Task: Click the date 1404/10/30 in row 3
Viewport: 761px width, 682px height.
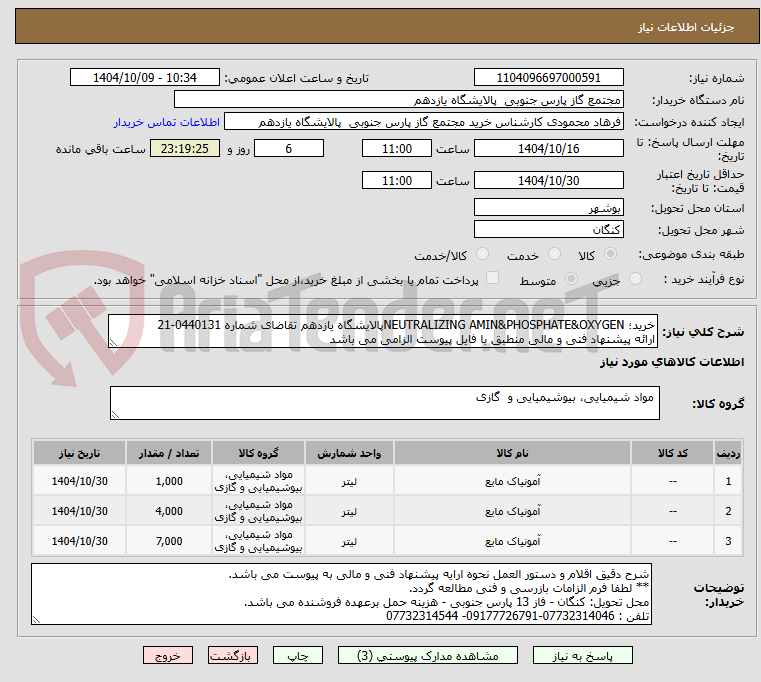Action: (80, 541)
